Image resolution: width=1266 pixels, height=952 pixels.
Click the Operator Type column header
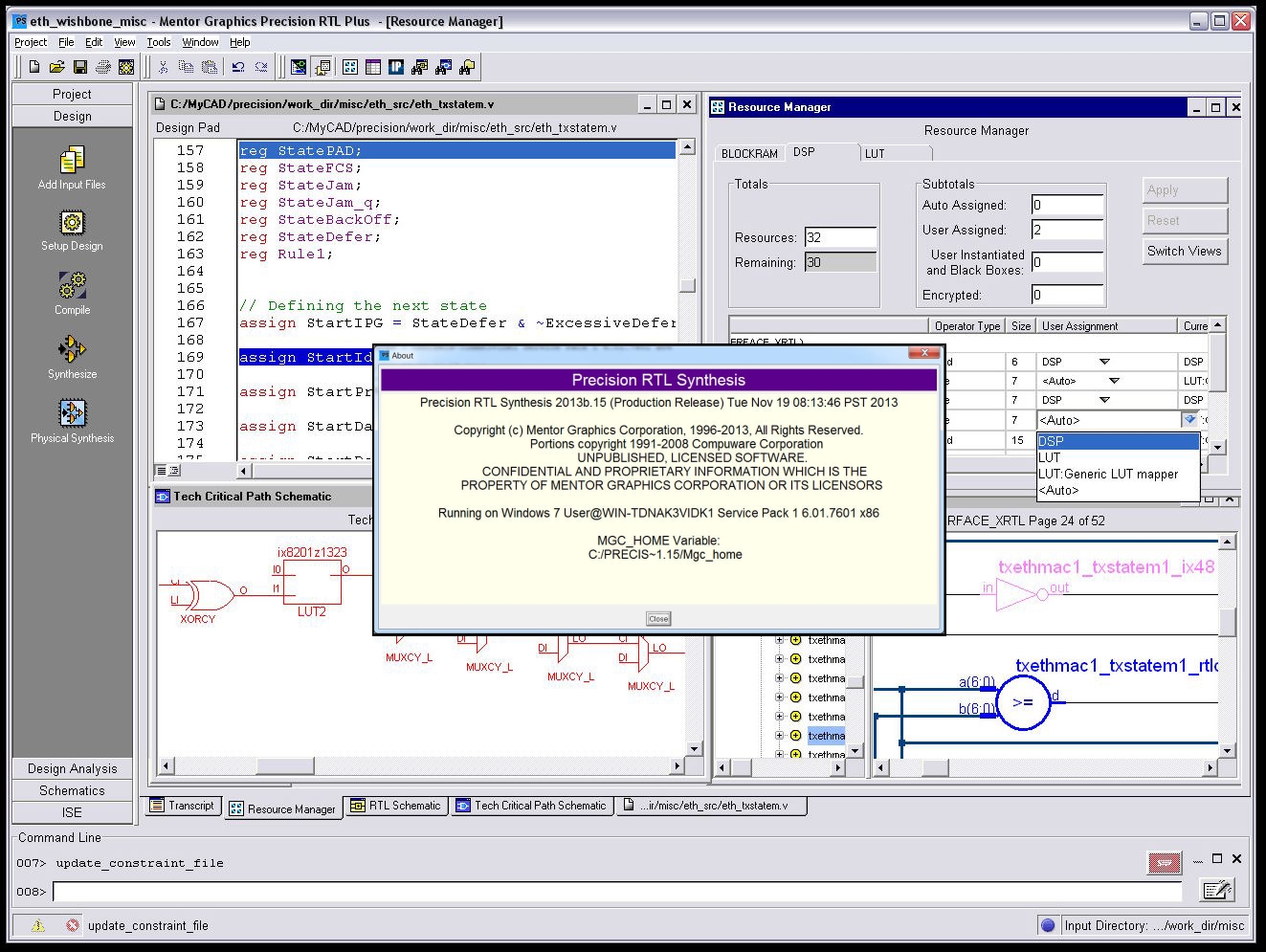(x=967, y=326)
